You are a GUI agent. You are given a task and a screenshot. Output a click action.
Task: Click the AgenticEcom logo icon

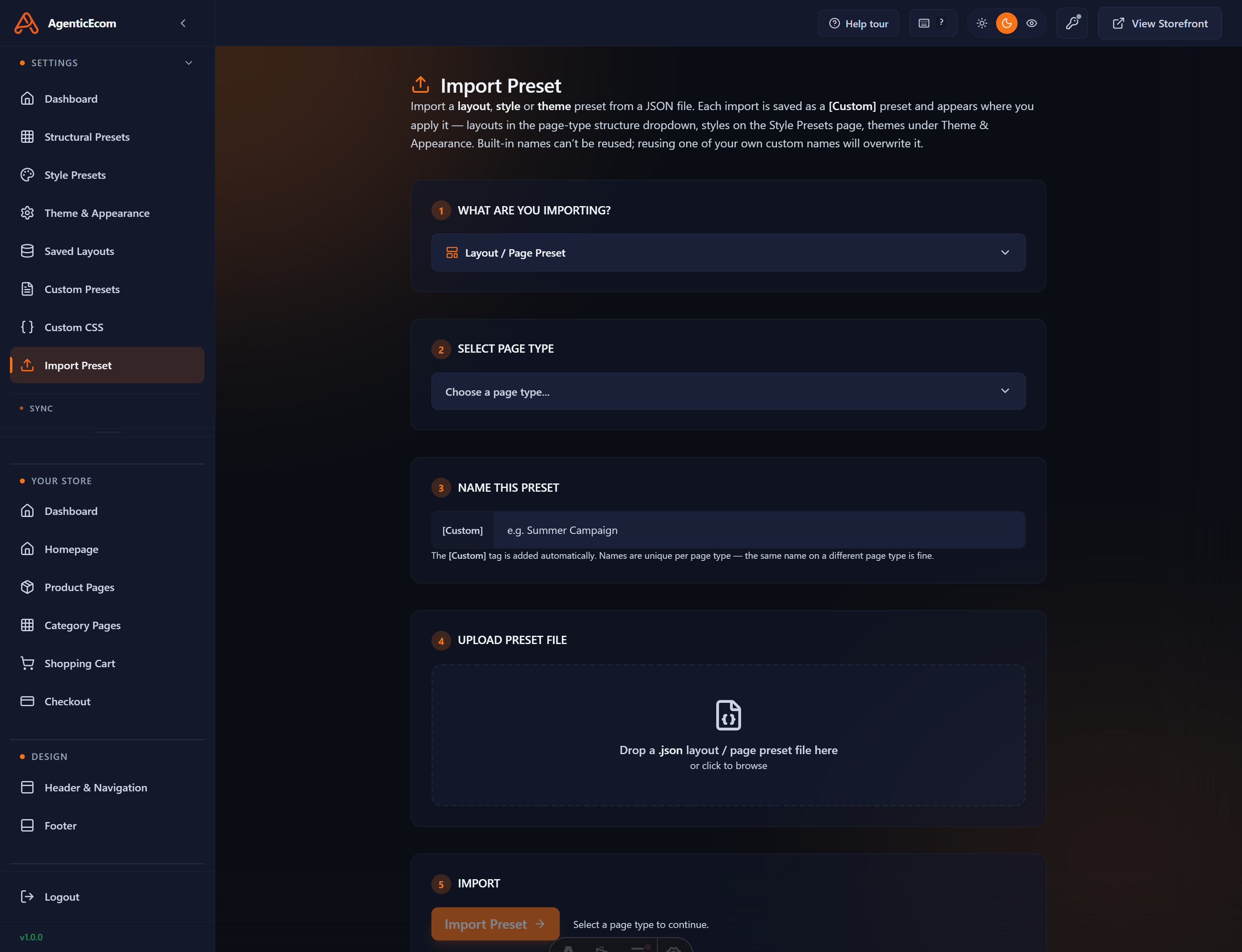26,23
